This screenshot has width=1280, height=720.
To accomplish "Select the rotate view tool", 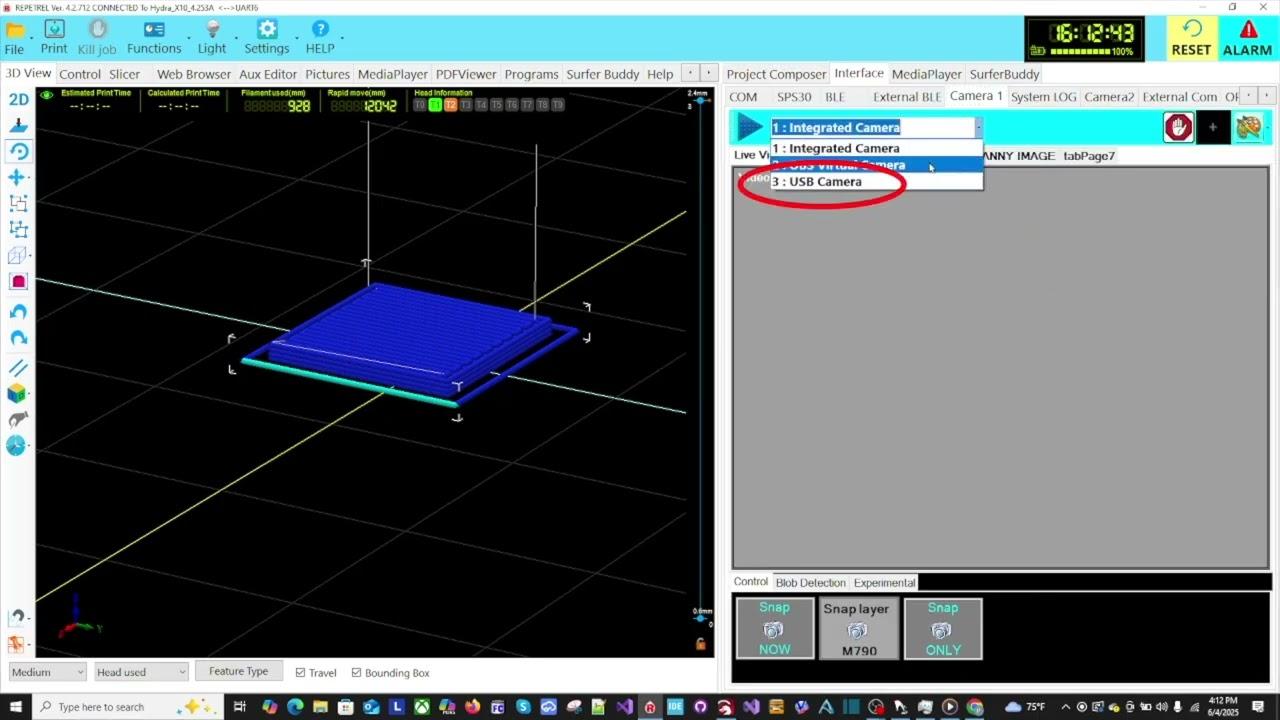I will pos(18,151).
